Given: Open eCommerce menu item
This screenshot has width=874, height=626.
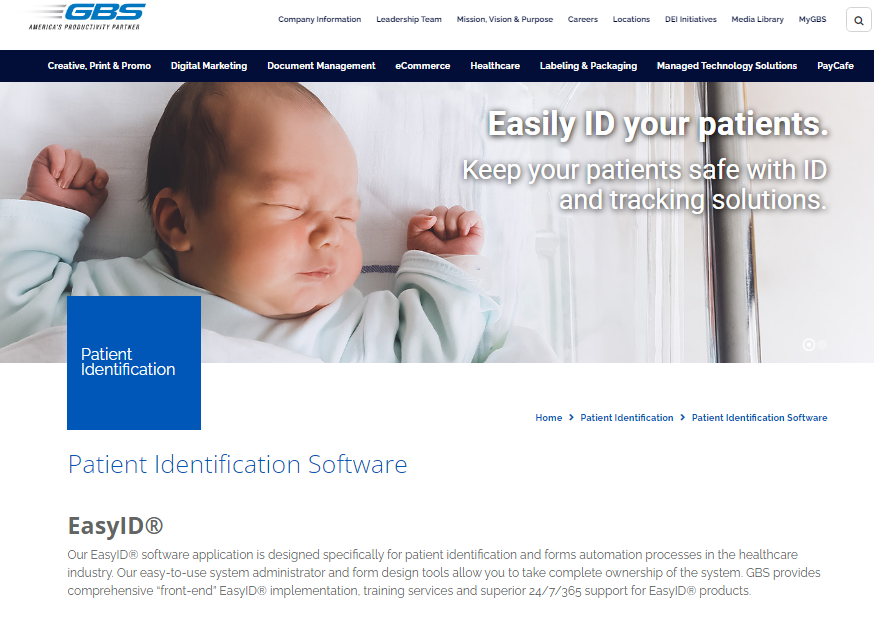Looking at the screenshot, I should (423, 66).
